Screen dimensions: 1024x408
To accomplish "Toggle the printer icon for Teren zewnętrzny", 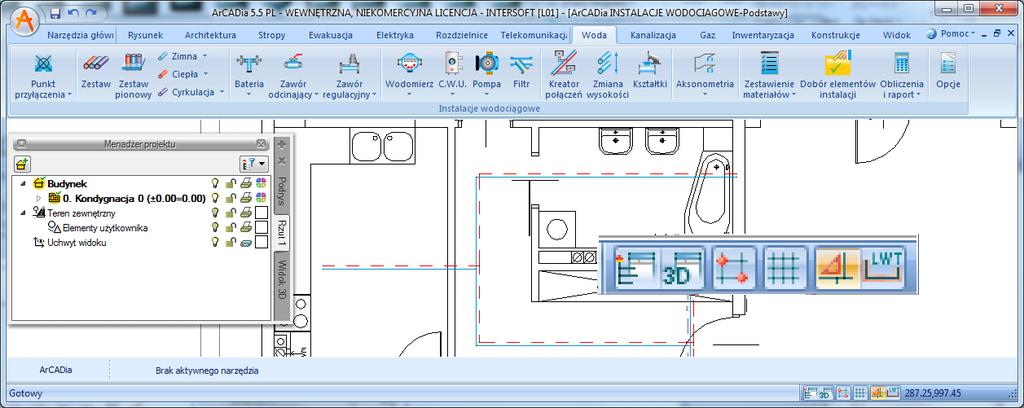I will coord(246,213).
